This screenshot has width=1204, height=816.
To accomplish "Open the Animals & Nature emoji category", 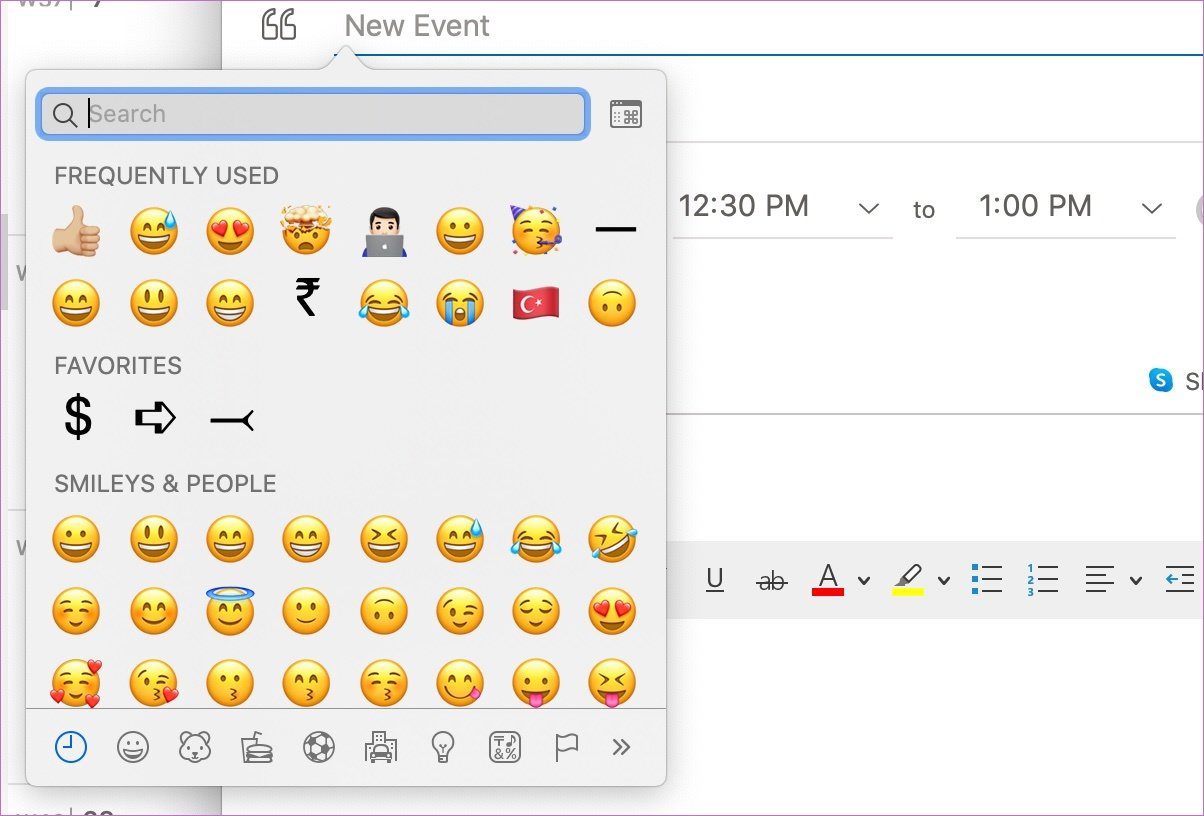I will 195,746.
